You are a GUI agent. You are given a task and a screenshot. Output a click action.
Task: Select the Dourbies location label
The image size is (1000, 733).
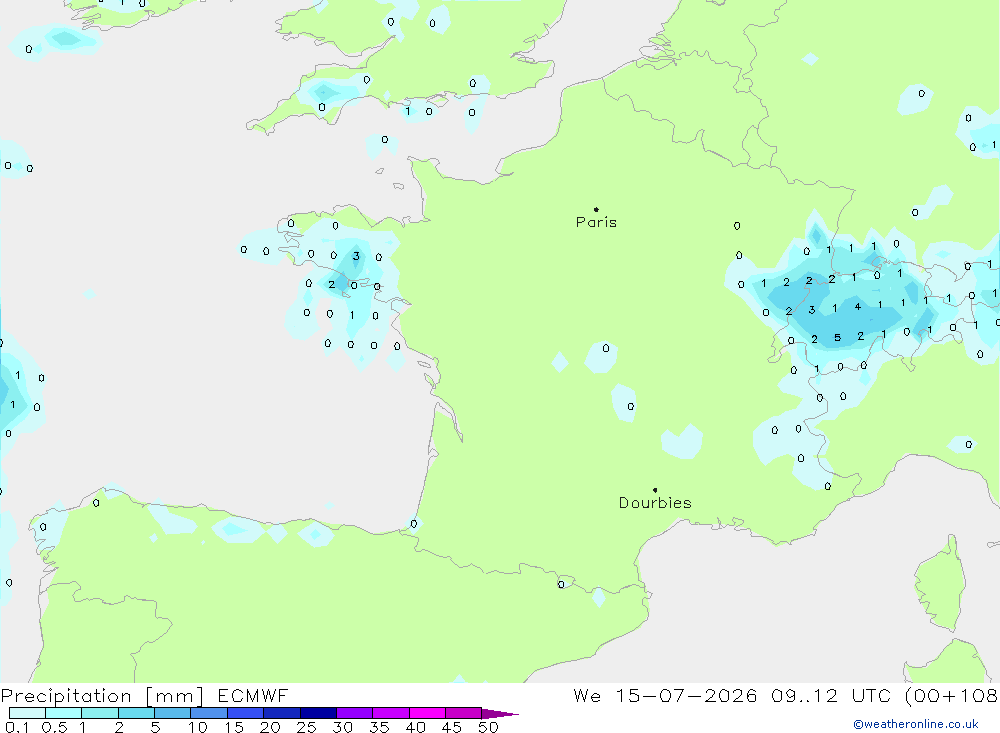coord(655,503)
